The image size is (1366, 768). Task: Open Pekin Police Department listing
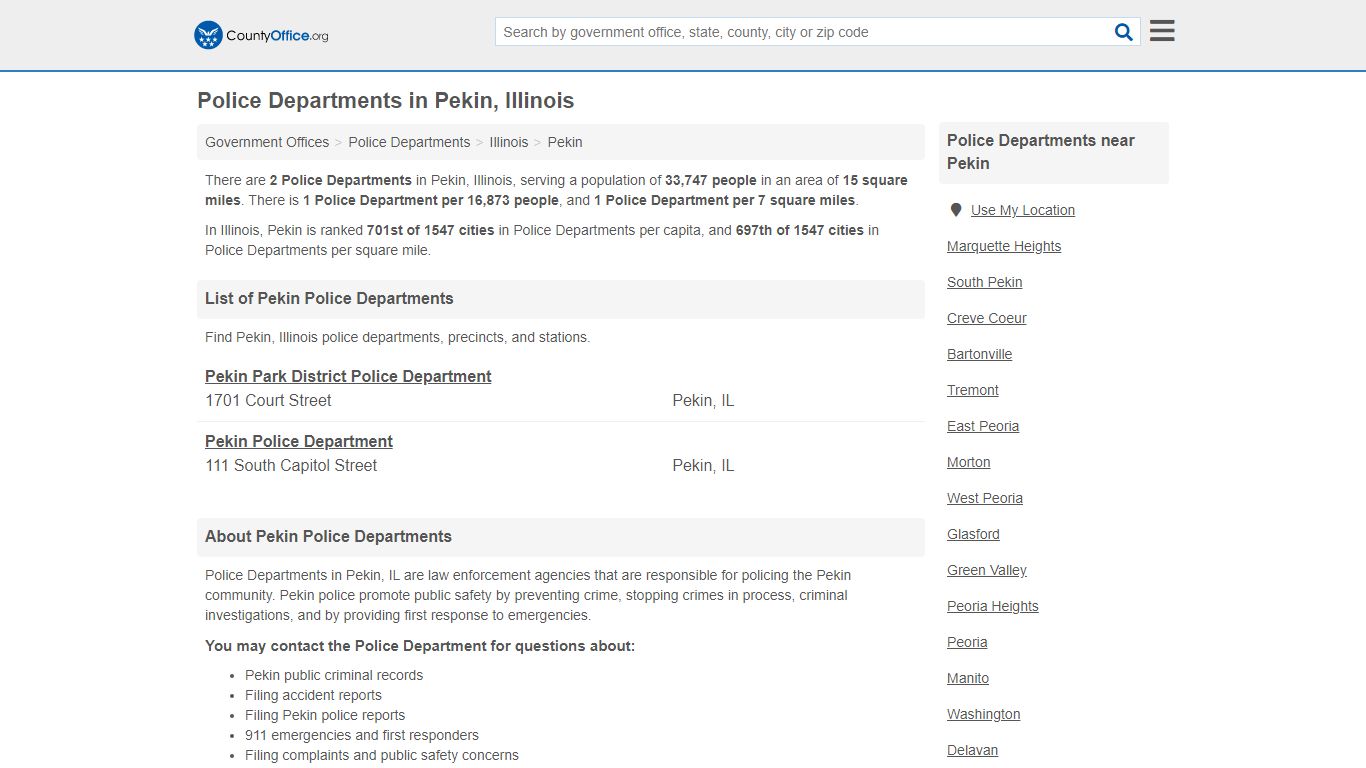click(x=299, y=441)
